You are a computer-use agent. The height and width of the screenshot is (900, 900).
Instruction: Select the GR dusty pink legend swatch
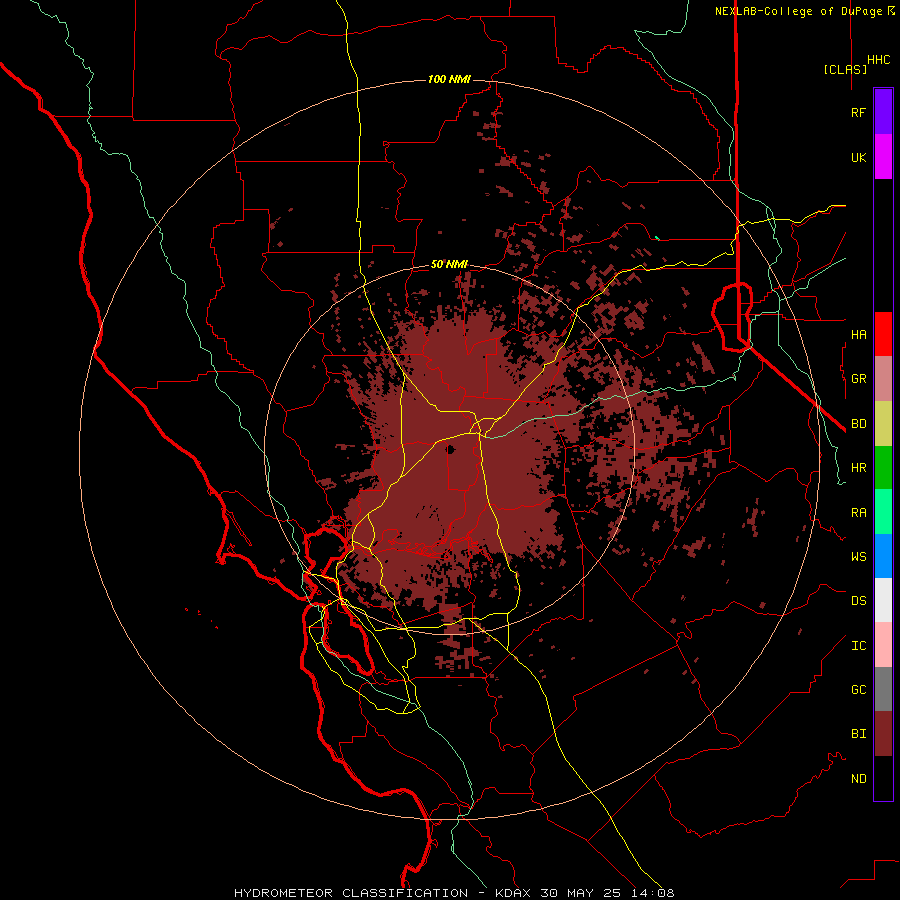click(x=883, y=378)
